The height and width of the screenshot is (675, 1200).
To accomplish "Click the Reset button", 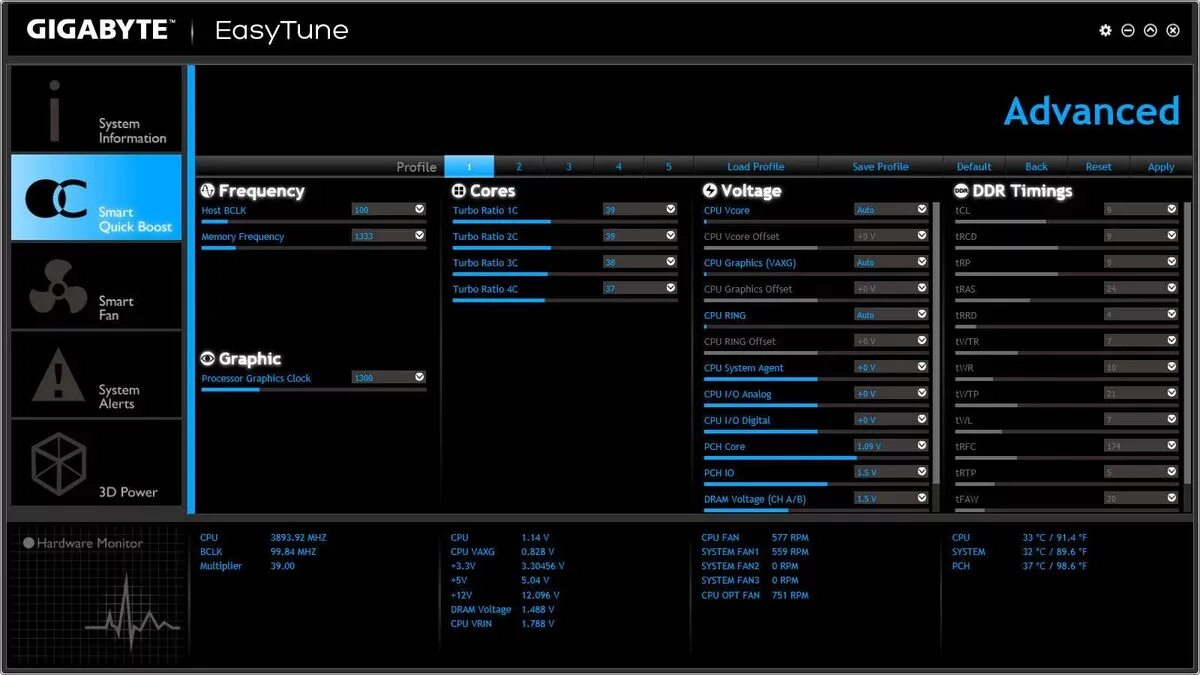I will point(1099,166).
